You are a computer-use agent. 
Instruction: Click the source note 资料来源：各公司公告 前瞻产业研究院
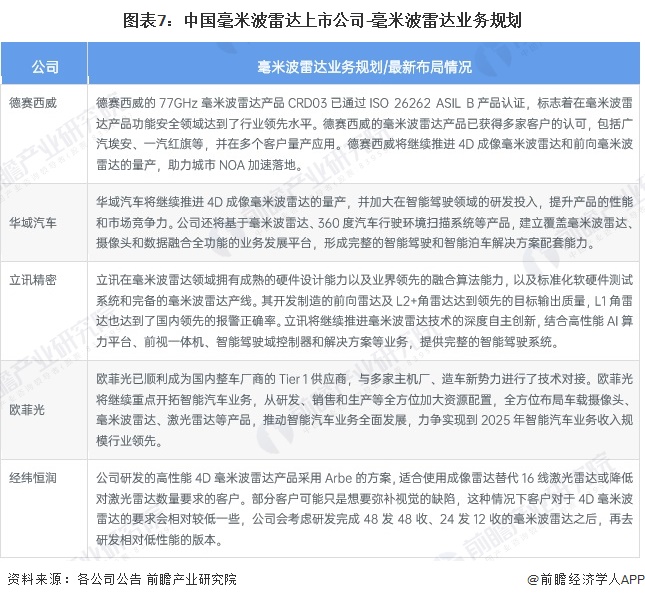[122, 579]
